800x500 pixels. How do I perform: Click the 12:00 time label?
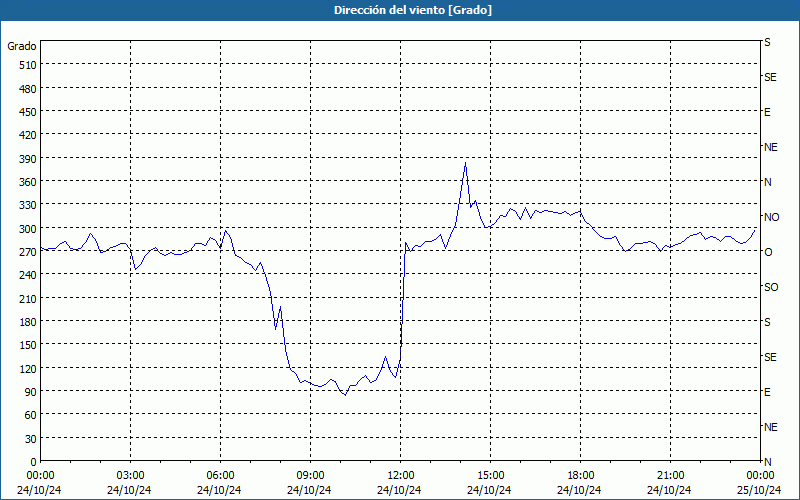(x=401, y=476)
